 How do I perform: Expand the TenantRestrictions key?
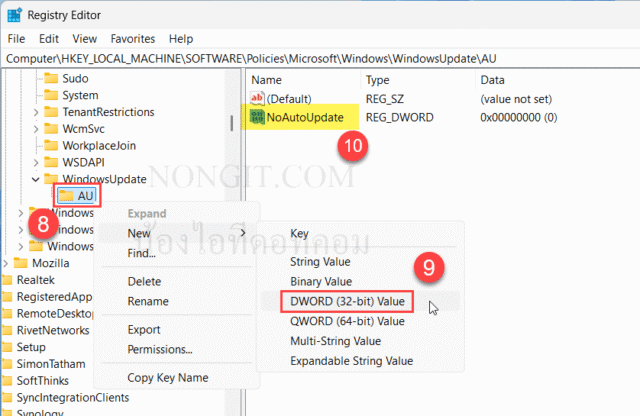point(36,112)
